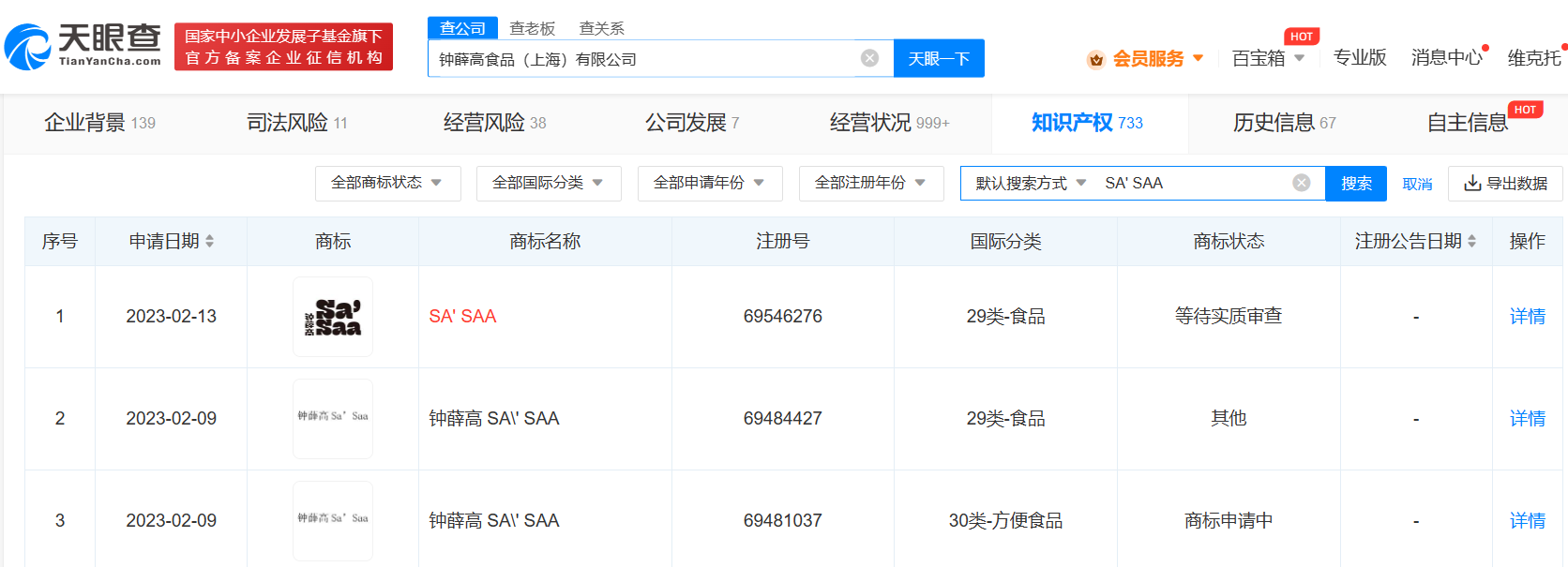This screenshot has width=1568, height=567.
Task: Click the 取消 link
Action: (1417, 184)
